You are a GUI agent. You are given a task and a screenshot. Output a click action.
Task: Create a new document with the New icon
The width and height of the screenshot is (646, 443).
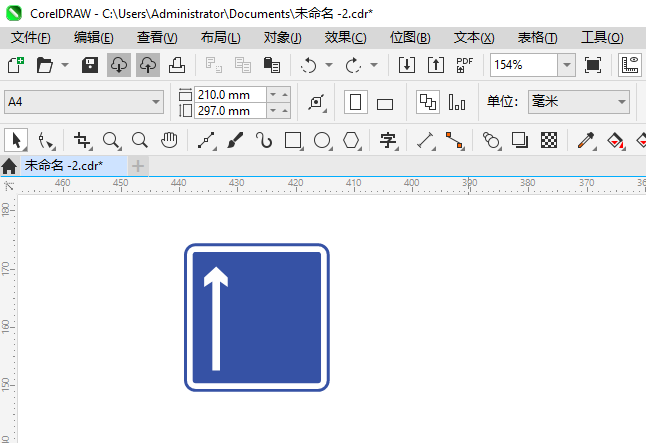point(16,65)
